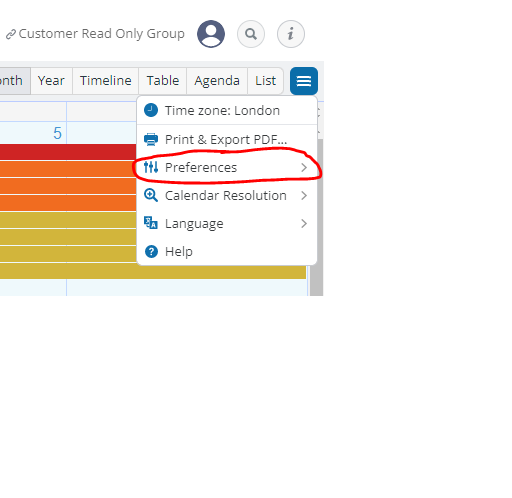
Task: Open the info circle icon
Action: tap(291, 34)
